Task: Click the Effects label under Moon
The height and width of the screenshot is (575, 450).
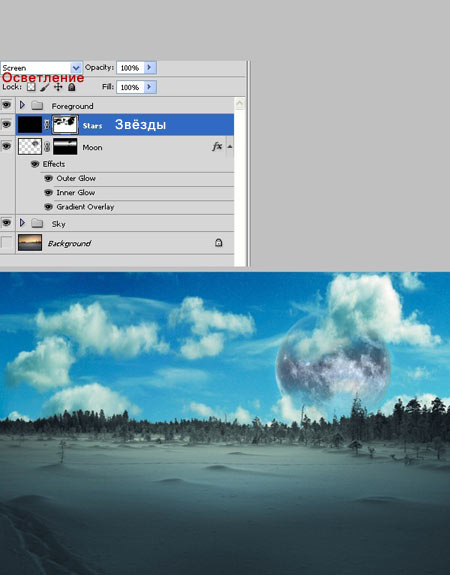Action: [54, 164]
